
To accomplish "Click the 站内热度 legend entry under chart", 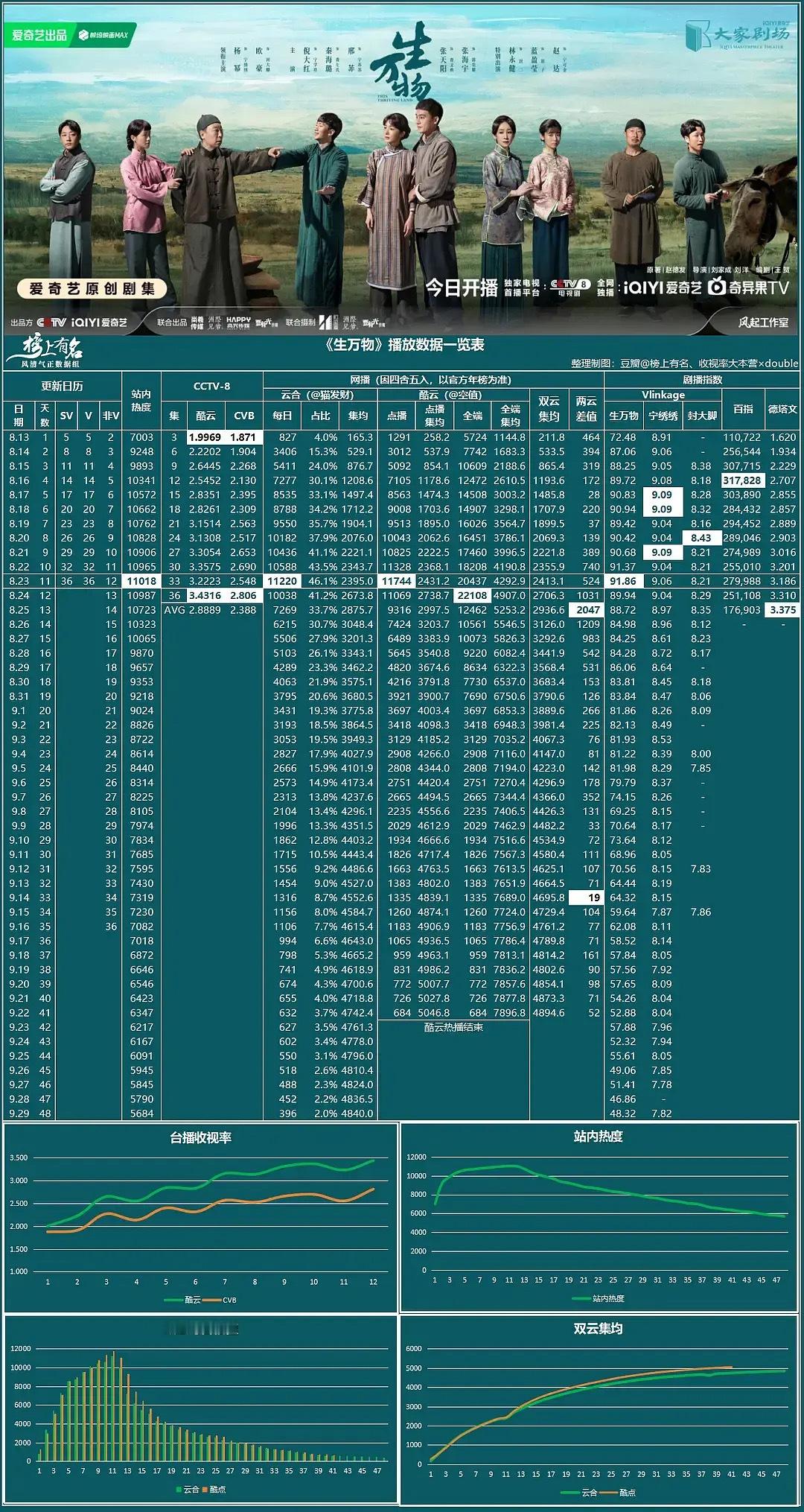I will tap(599, 1298).
